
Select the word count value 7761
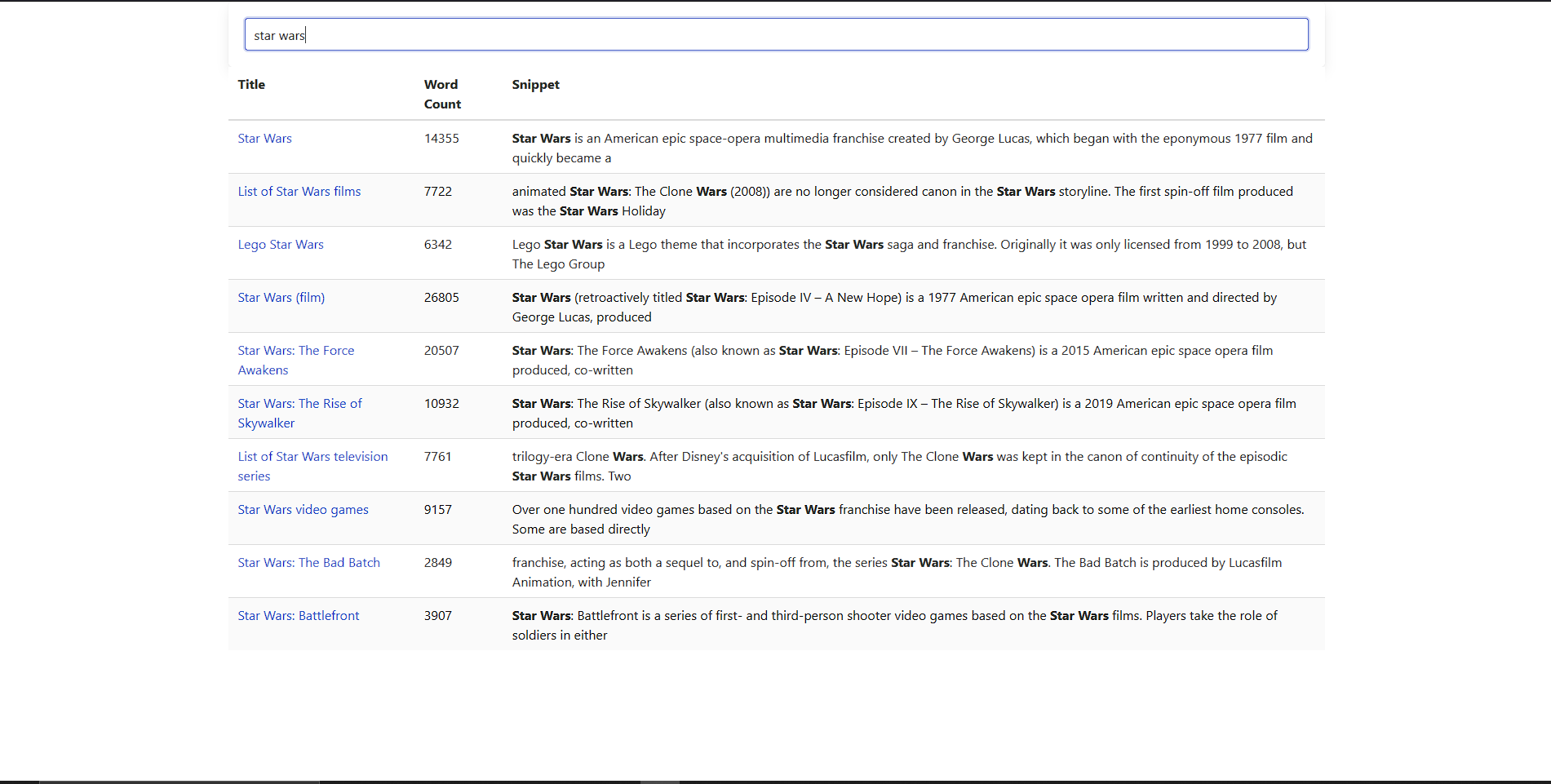click(437, 457)
